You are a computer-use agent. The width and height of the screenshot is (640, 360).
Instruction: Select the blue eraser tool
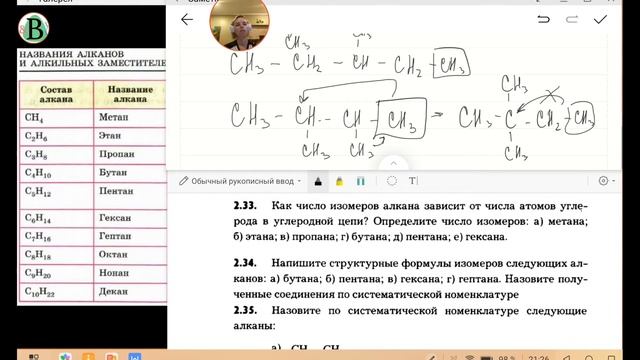pyautogui.click(x=361, y=181)
